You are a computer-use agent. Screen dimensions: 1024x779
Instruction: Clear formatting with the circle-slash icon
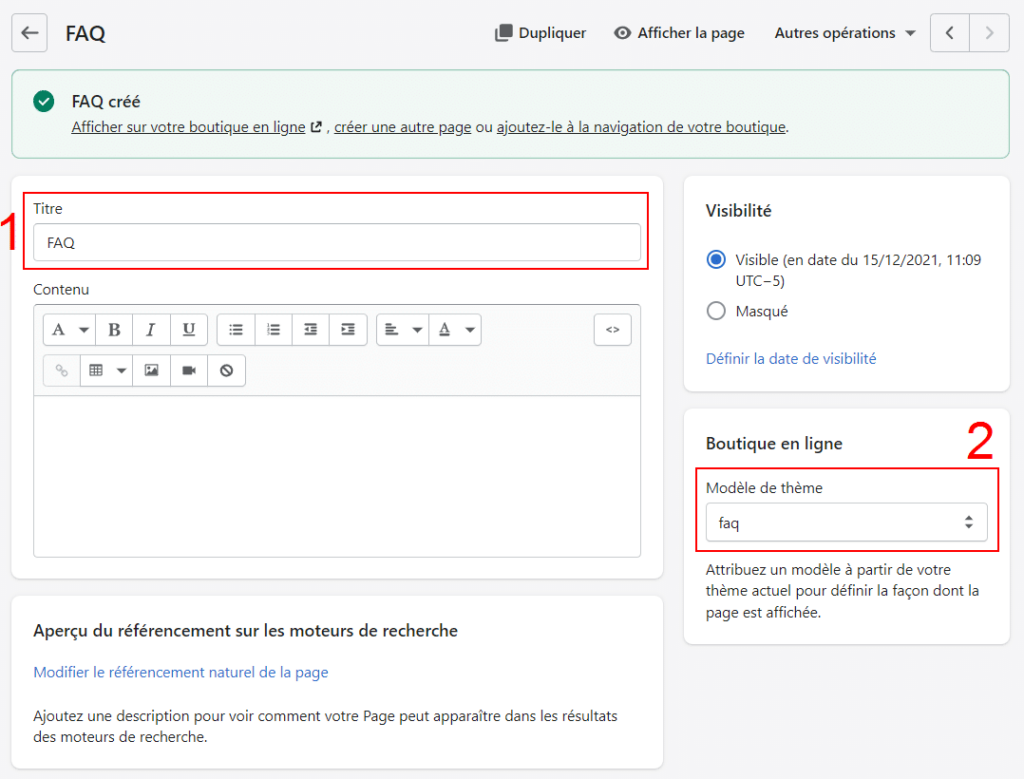pos(226,370)
